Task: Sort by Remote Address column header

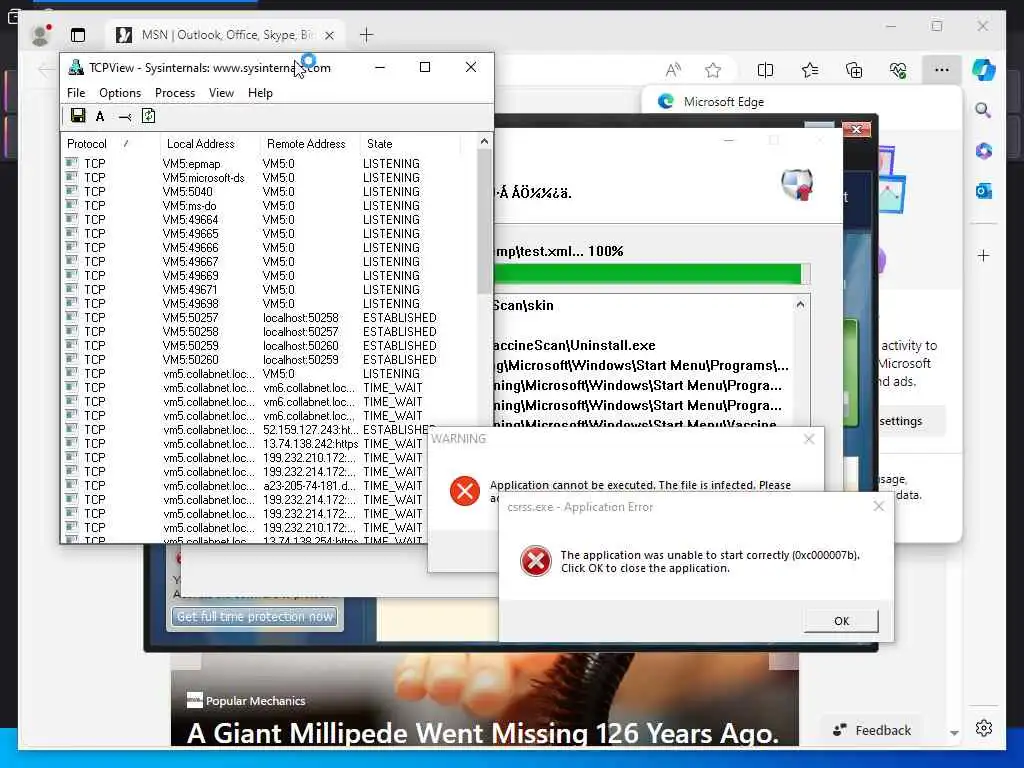Action: (x=310, y=144)
